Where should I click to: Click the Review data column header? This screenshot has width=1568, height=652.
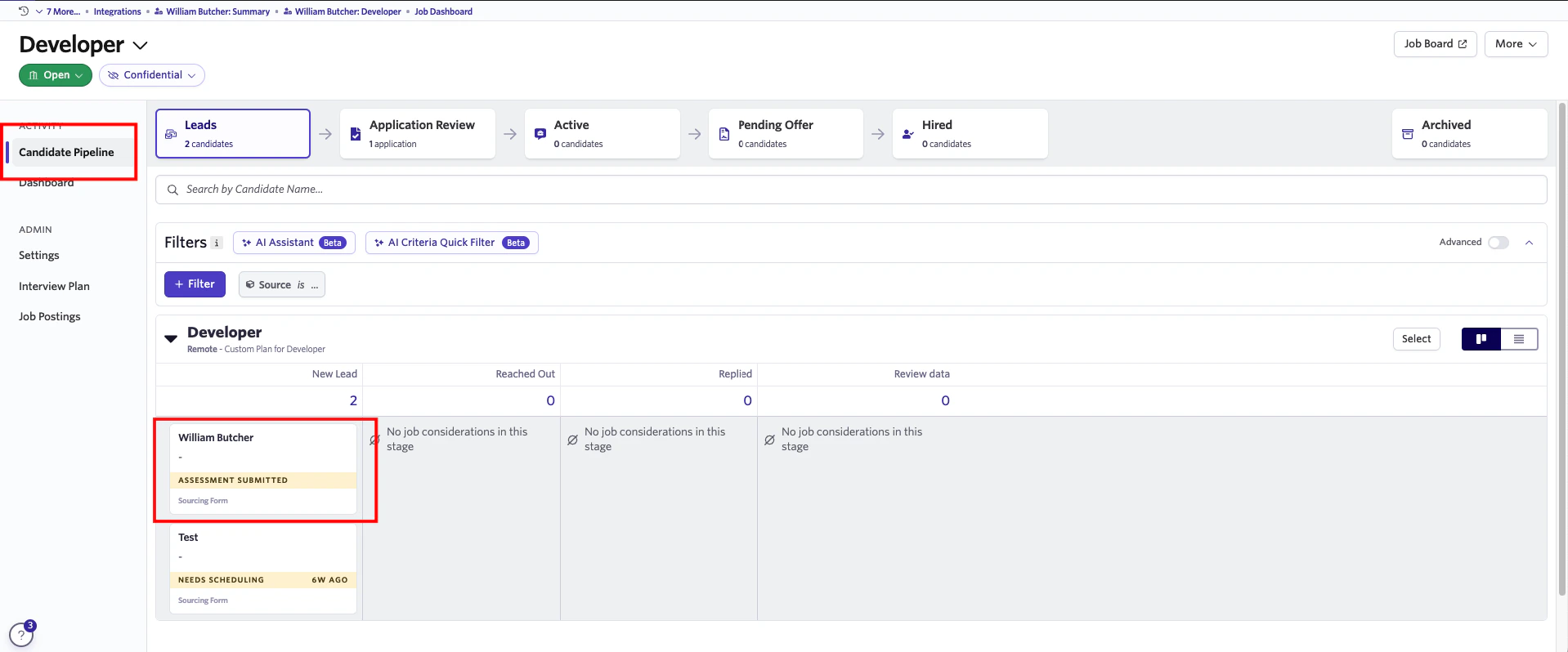[x=921, y=374]
